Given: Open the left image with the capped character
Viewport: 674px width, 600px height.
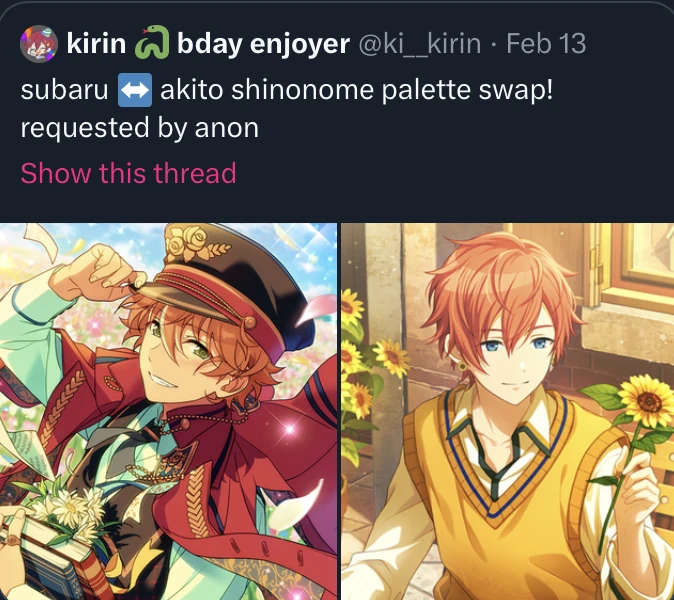Looking at the screenshot, I should coord(168,411).
